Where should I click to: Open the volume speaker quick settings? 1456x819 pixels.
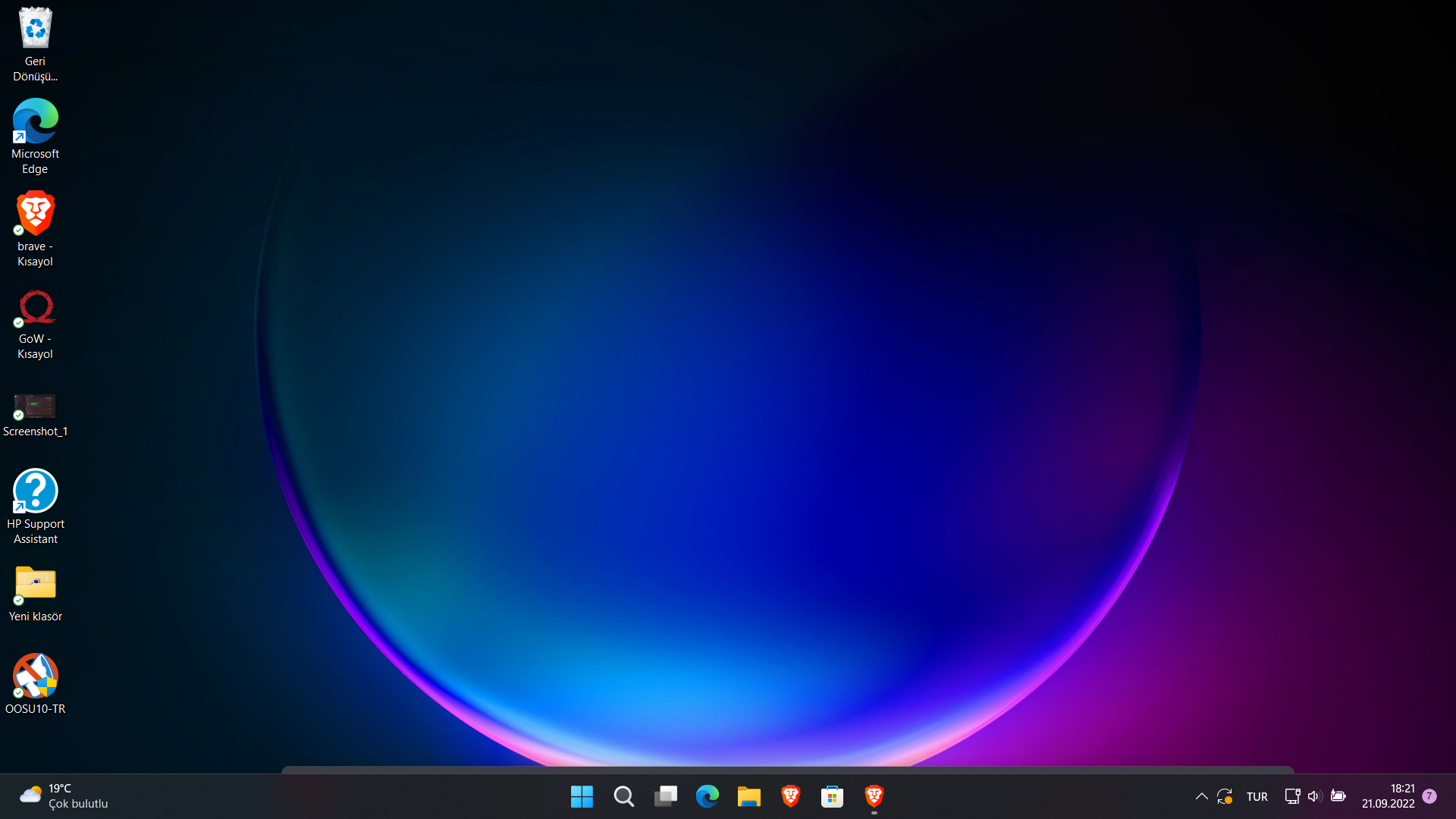[x=1314, y=796]
